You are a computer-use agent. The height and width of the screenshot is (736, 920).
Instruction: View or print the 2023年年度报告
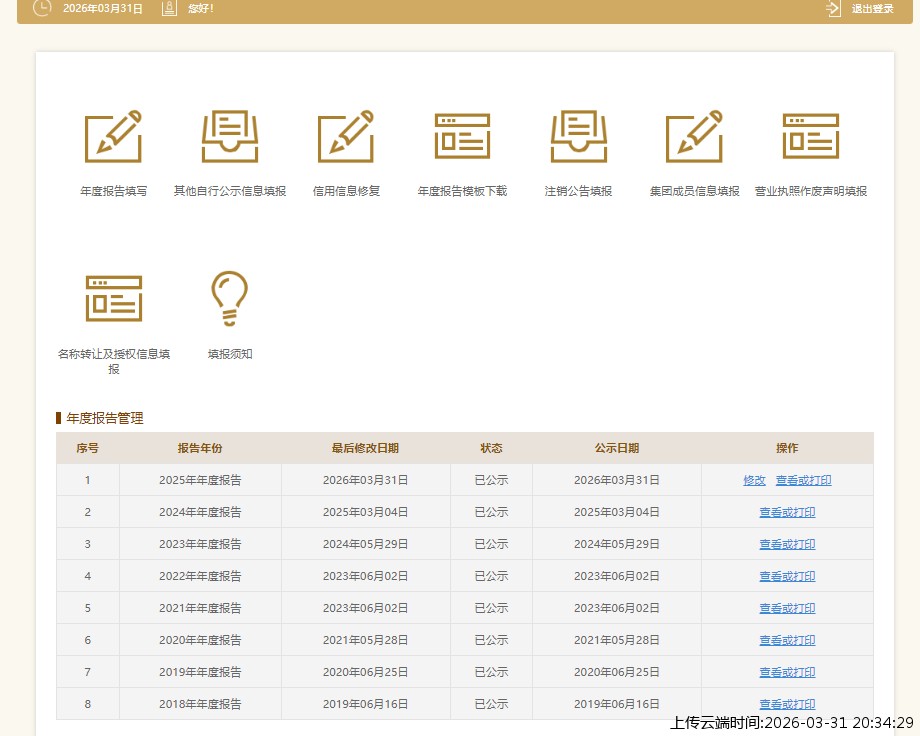787,544
